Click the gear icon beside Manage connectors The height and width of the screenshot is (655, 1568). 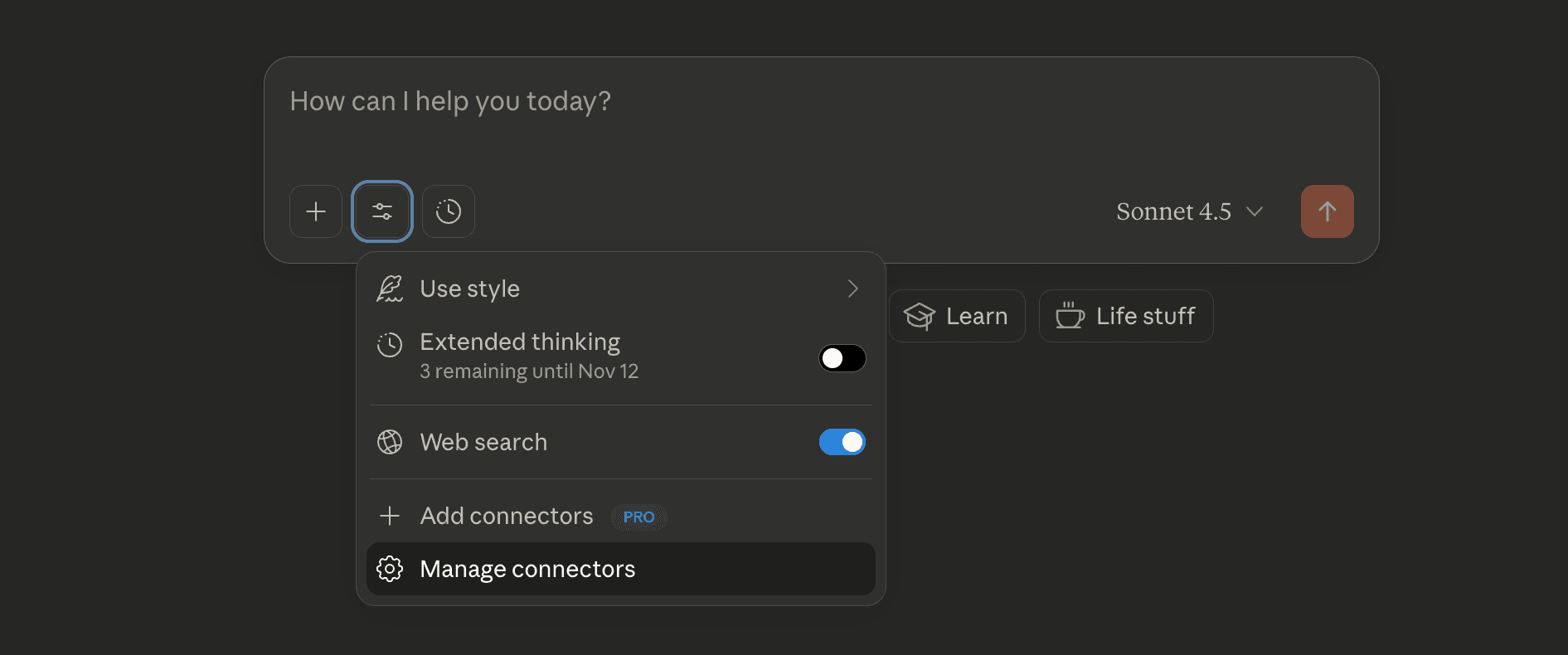point(390,569)
